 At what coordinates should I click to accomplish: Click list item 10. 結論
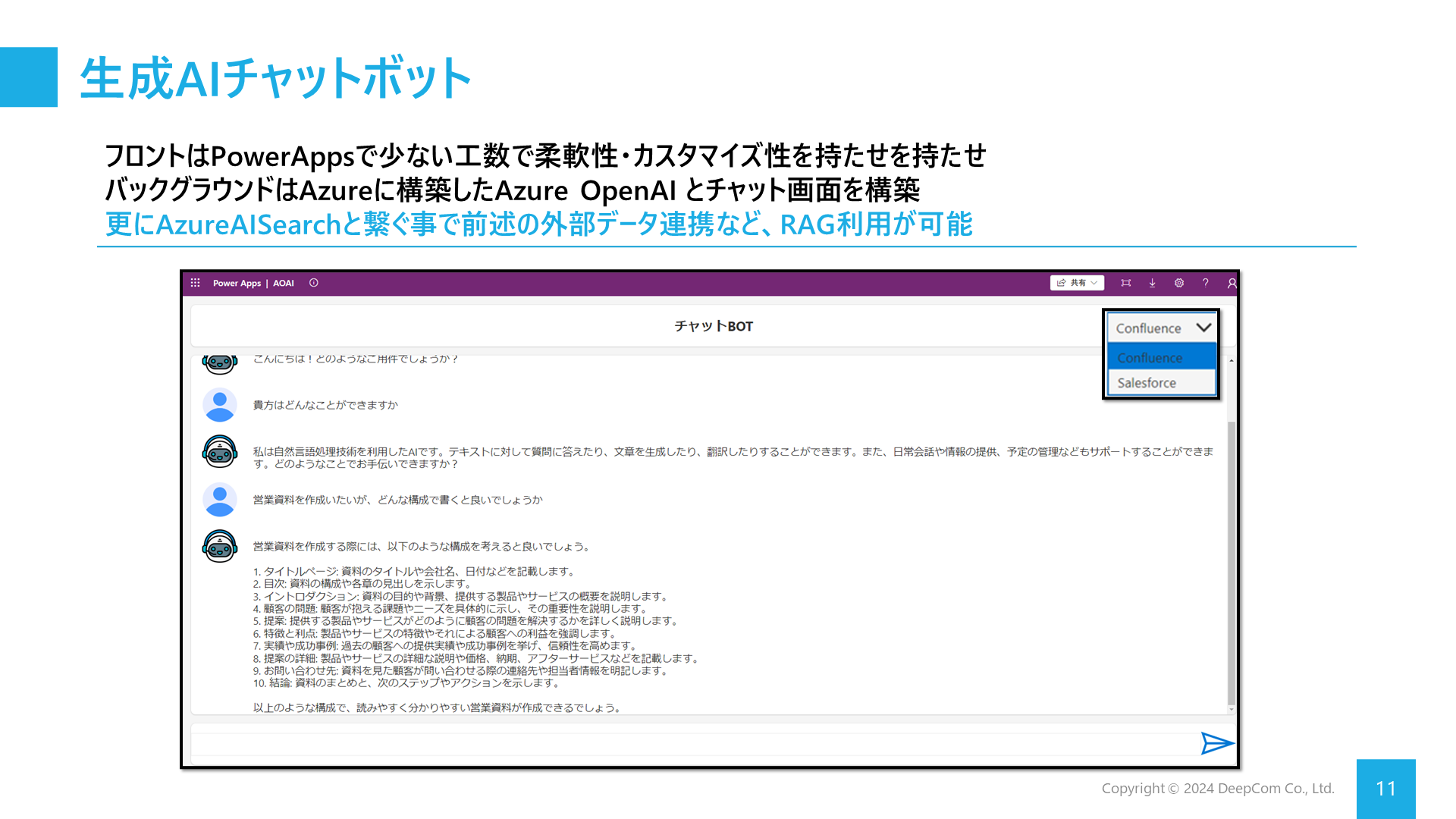(407, 682)
